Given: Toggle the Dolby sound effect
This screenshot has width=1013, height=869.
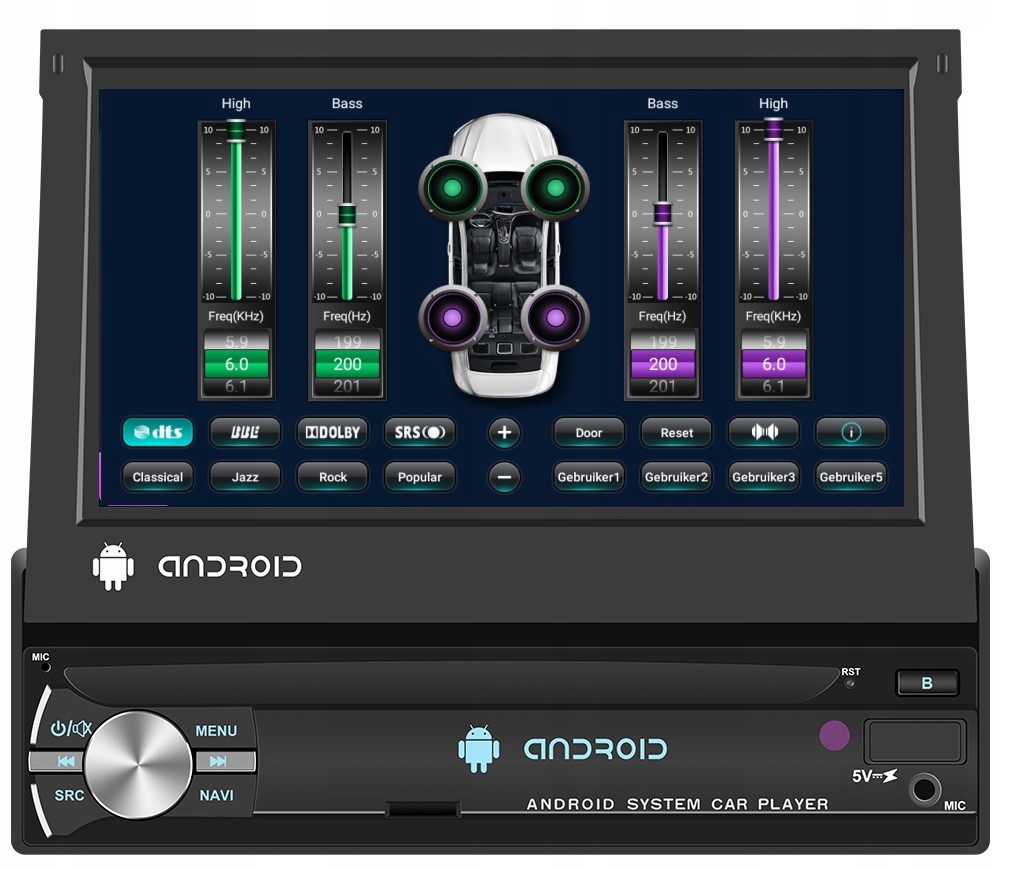Looking at the screenshot, I should point(332,432).
